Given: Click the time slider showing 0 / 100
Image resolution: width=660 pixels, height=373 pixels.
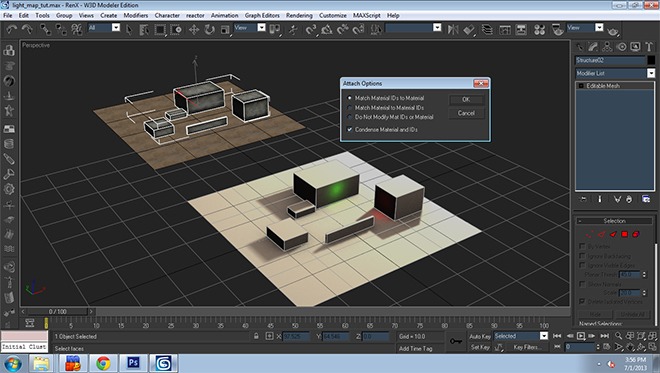Looking at the screenshot, I should click(57, 312).
